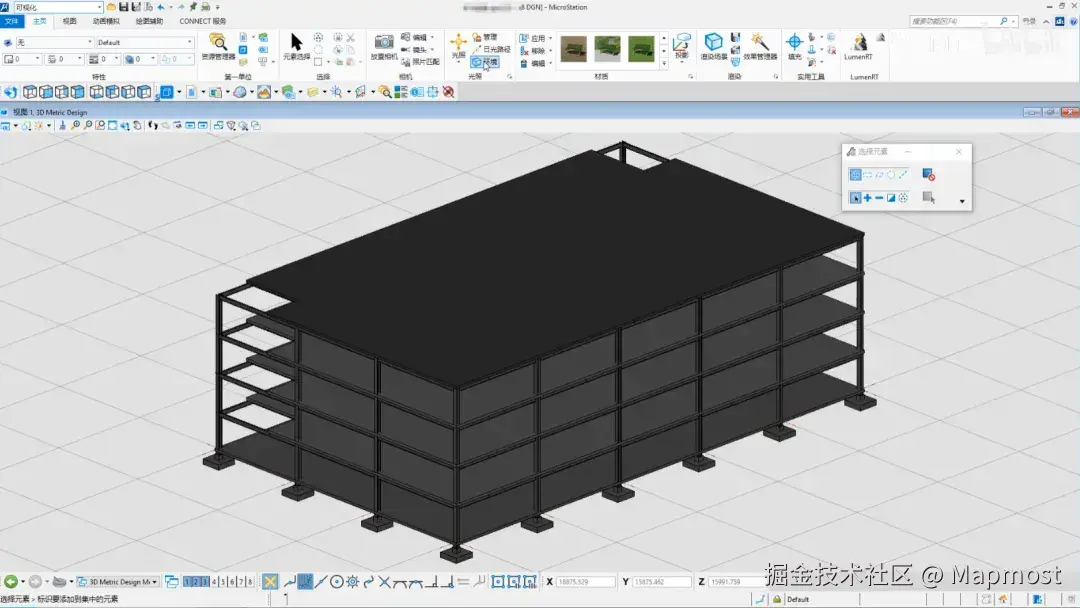Click camera 镜头 lens button
Screen dimensions: 1080x608
[x=415, y=50]
